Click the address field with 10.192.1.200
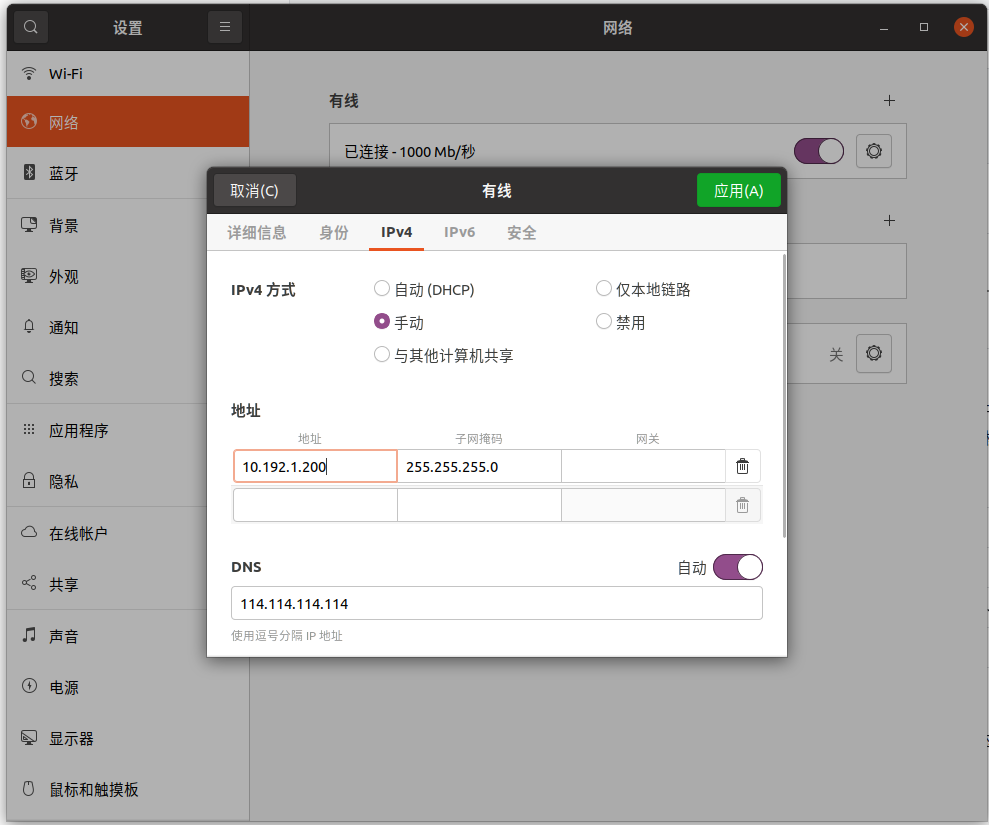 [315, 466]
